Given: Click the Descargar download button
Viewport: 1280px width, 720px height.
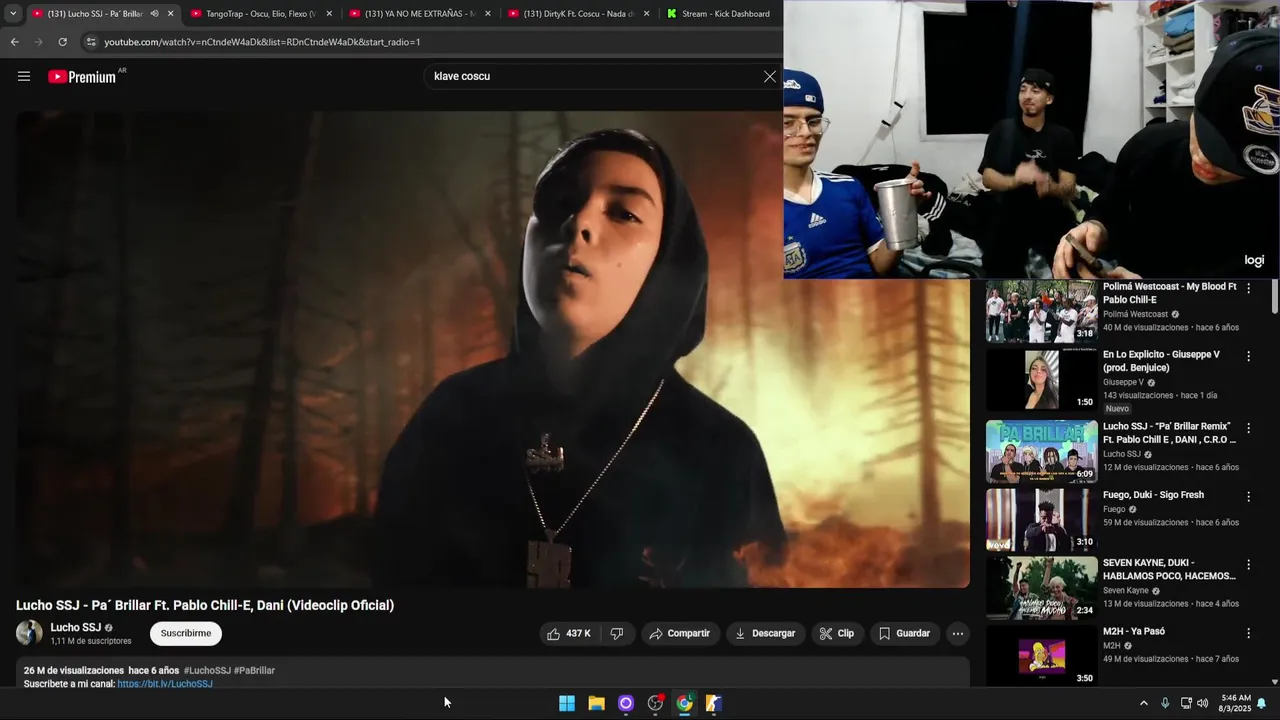Looking at the screenshot, I should pos(765,633).
